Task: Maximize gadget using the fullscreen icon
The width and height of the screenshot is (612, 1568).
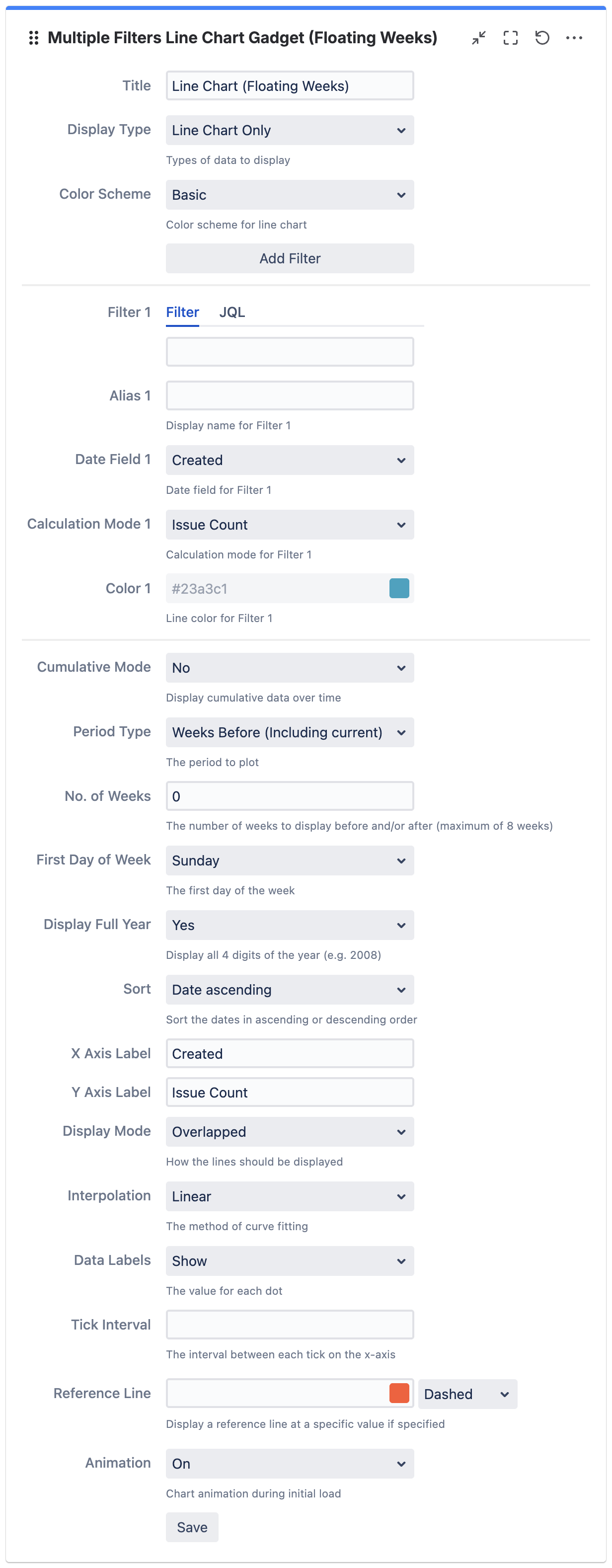Action: (x=510, y=38)
